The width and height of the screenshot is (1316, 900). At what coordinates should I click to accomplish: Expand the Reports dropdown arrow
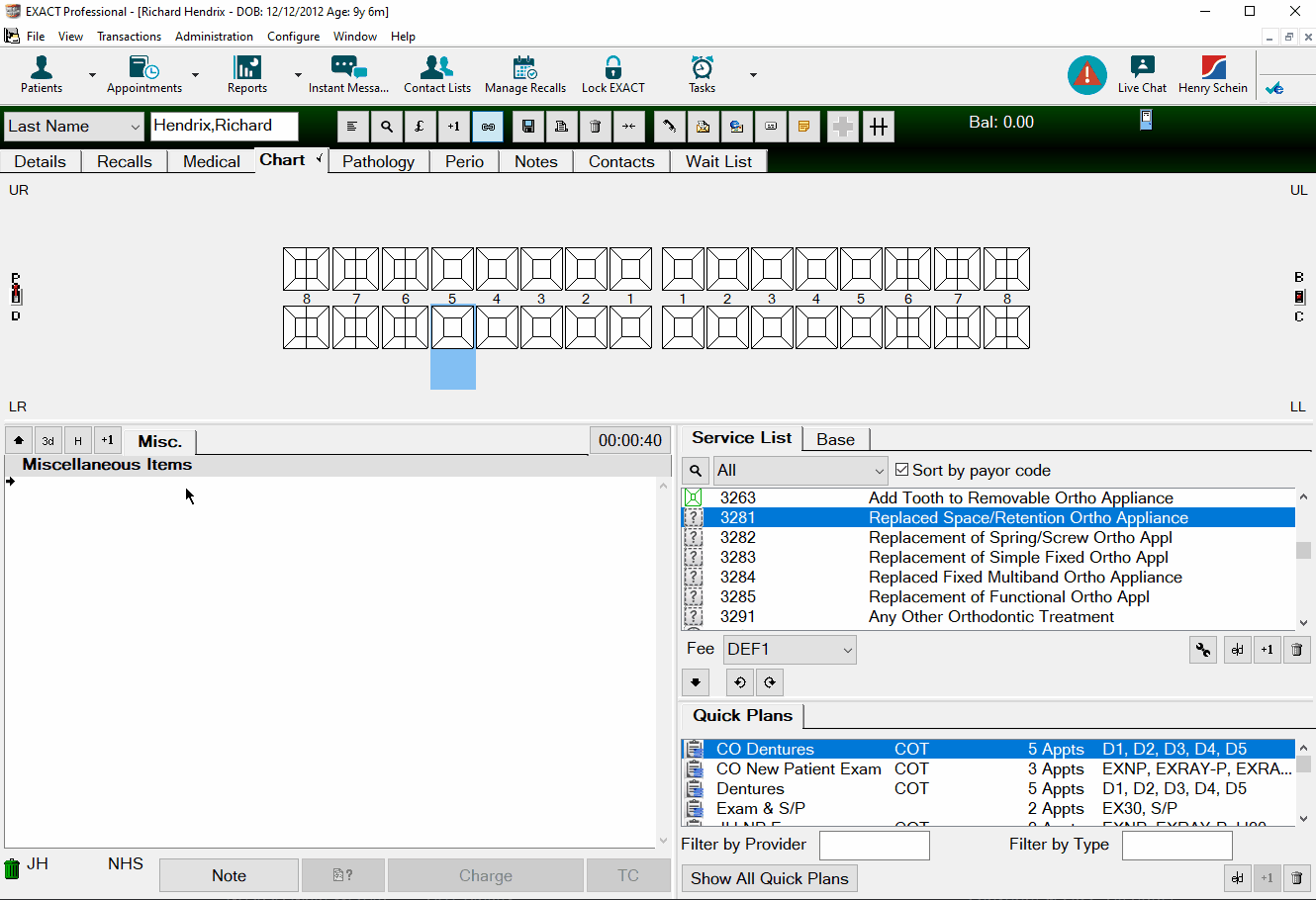point(298,75)
